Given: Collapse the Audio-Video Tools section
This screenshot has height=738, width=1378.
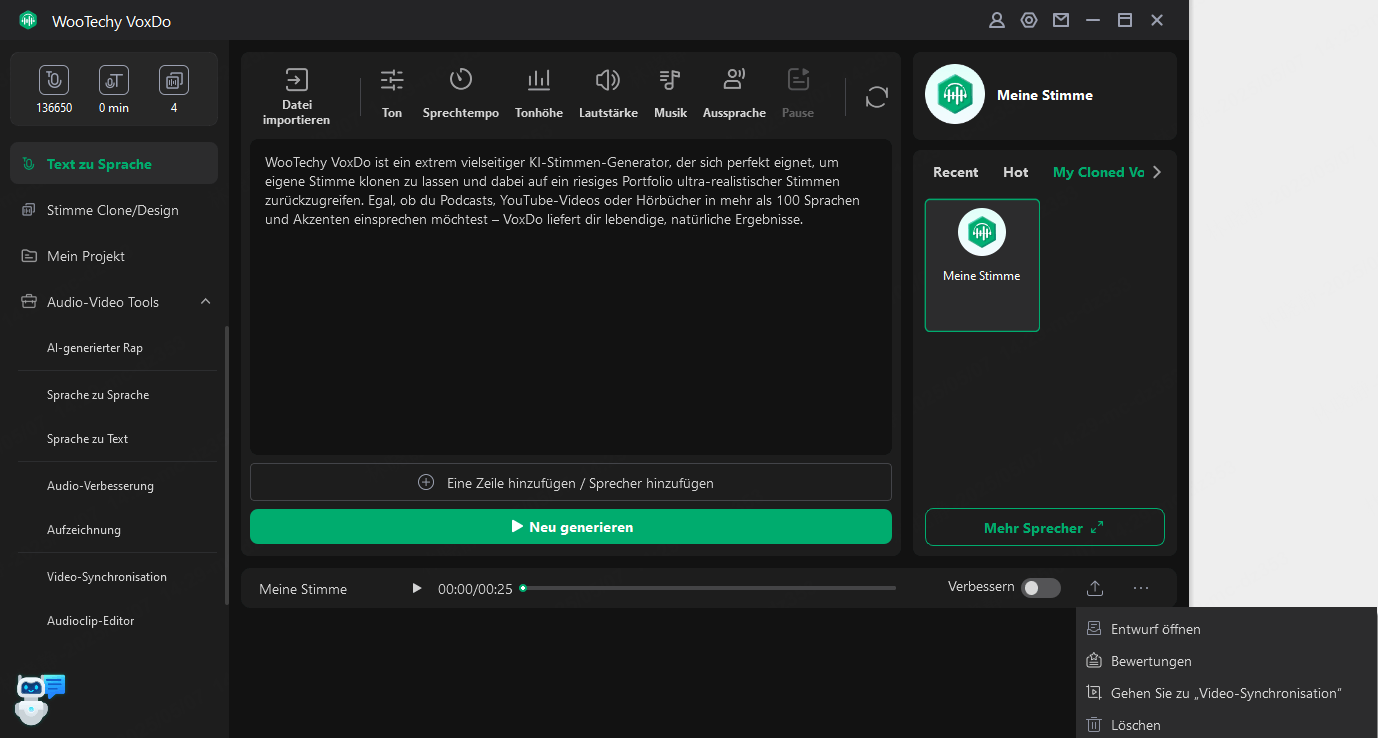Looking at the screenshot, I should 206,302.
